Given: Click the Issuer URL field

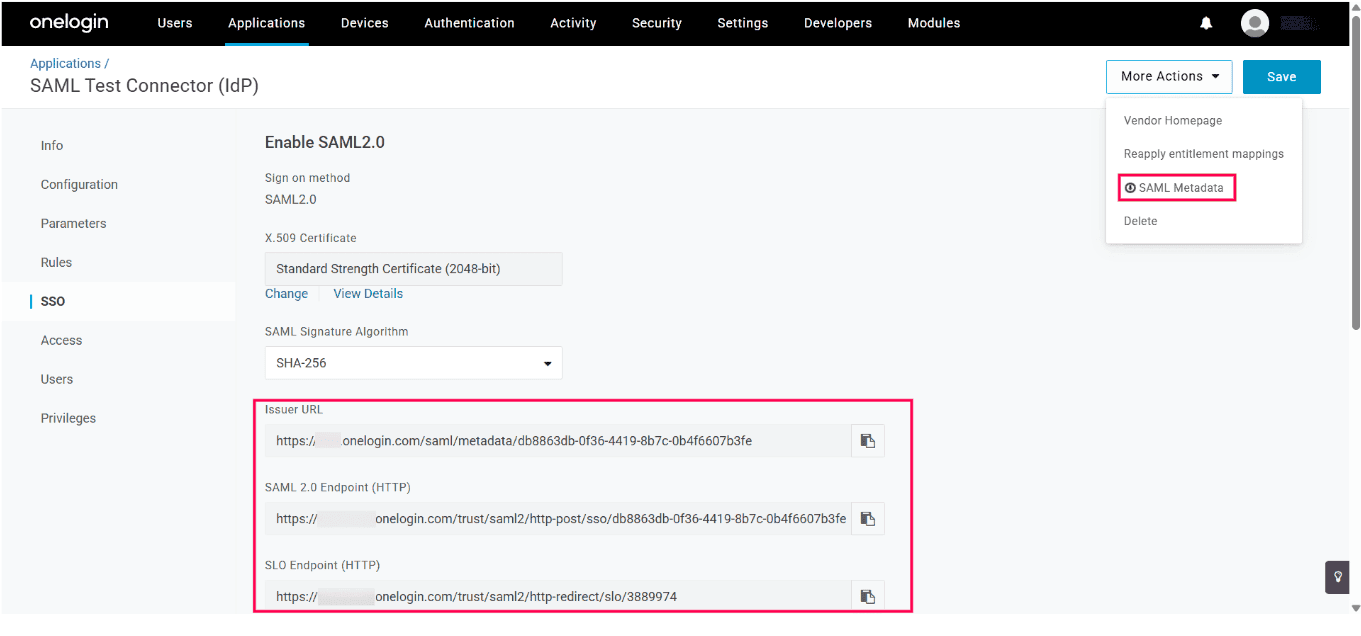Looking at the screenshot, I should click(x=558, y=441).
